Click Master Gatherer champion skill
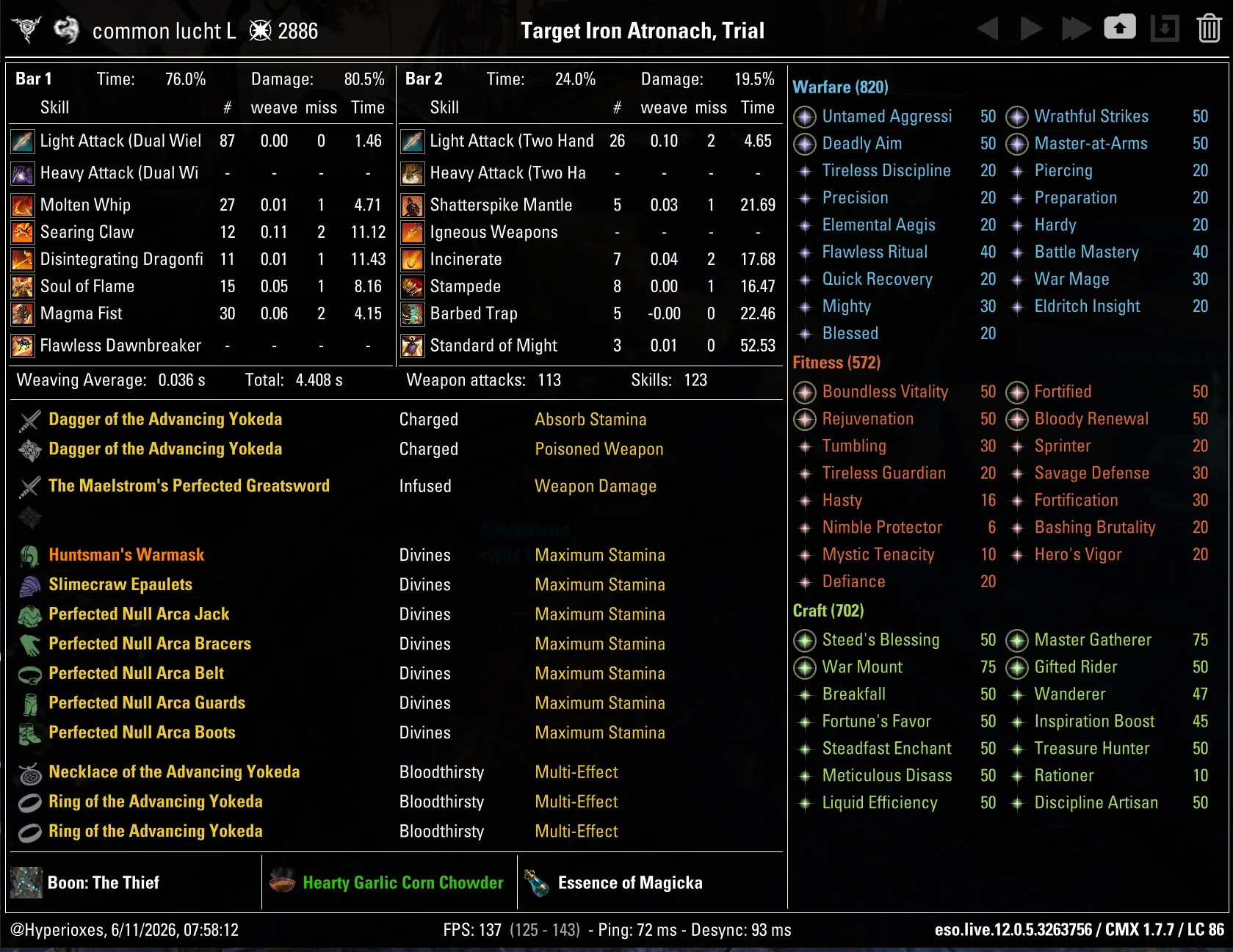This screenshot has height=952, width=1233. tap(1093, 640)
